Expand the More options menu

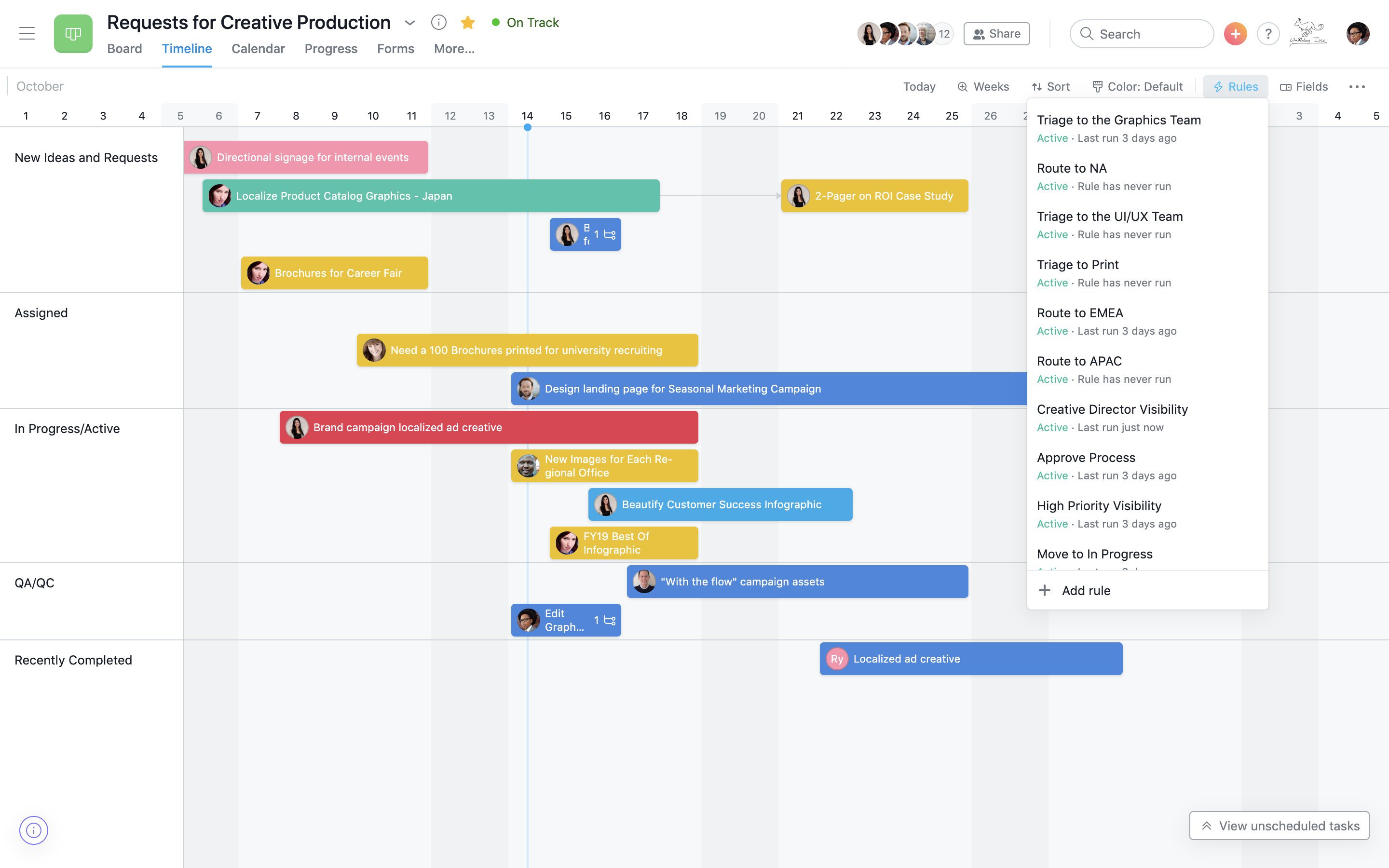point(1357,86)
